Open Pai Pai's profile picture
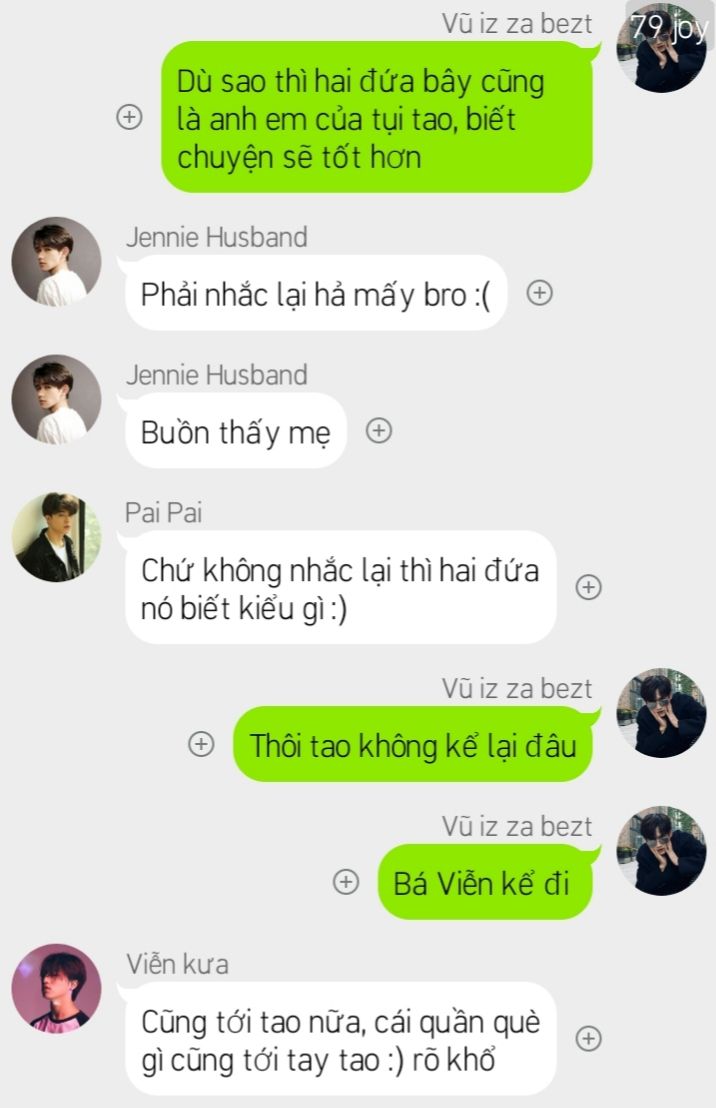 [57, 537]
